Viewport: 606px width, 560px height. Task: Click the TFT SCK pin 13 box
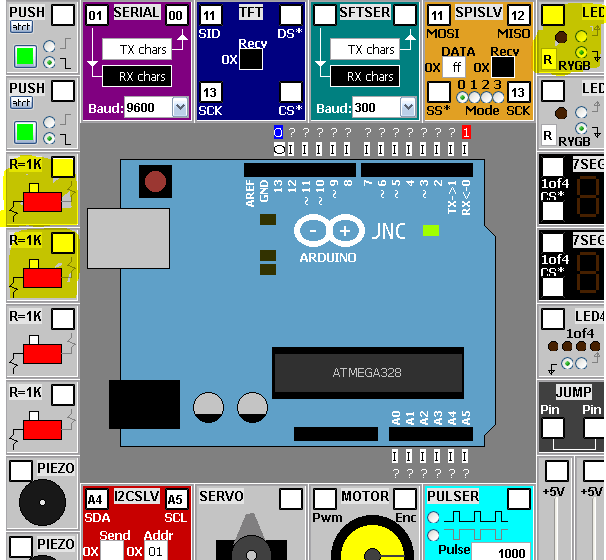210,92
